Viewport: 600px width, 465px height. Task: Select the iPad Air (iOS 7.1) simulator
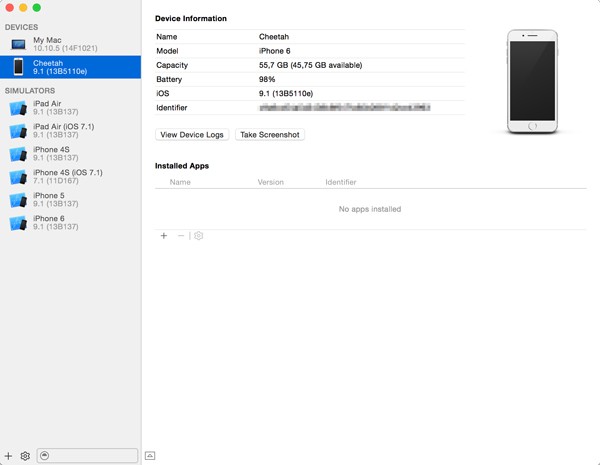pyautogui.click(x=70, y=131)
